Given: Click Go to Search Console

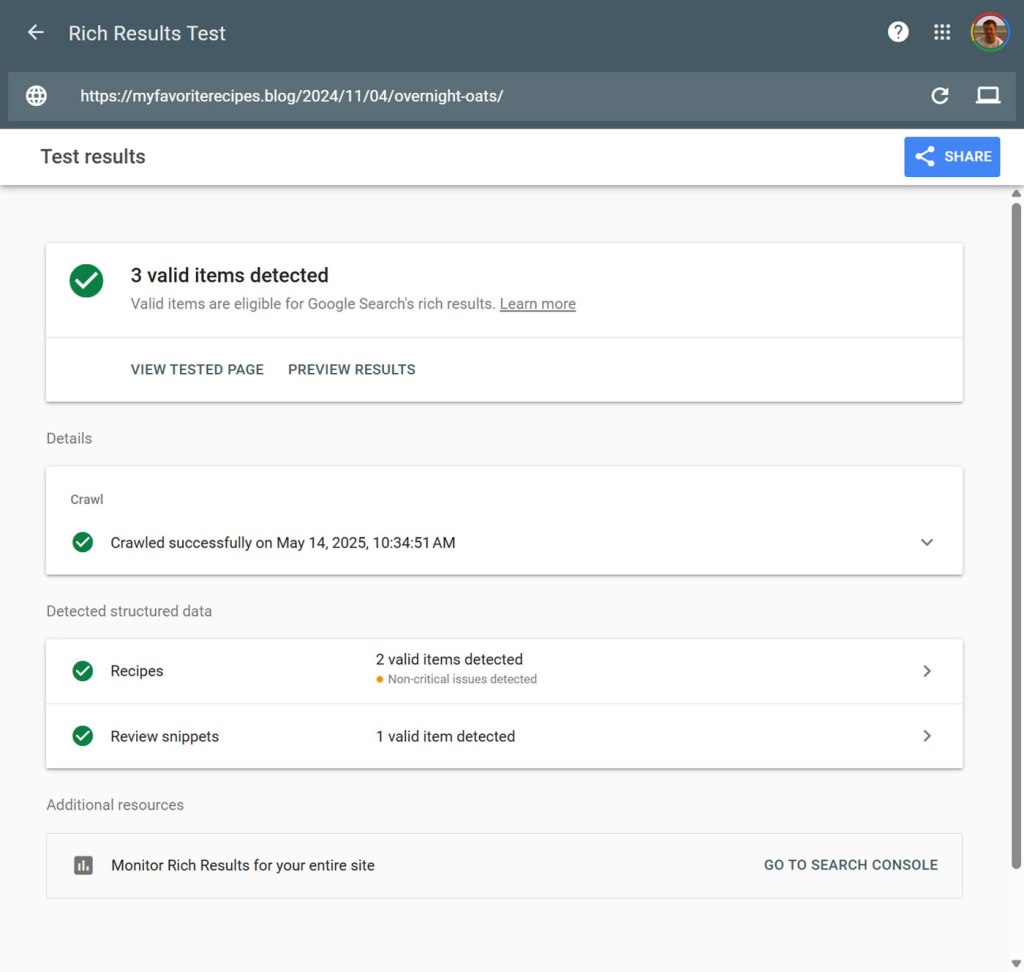Looking at the screenshot, I should pos(850,865).
